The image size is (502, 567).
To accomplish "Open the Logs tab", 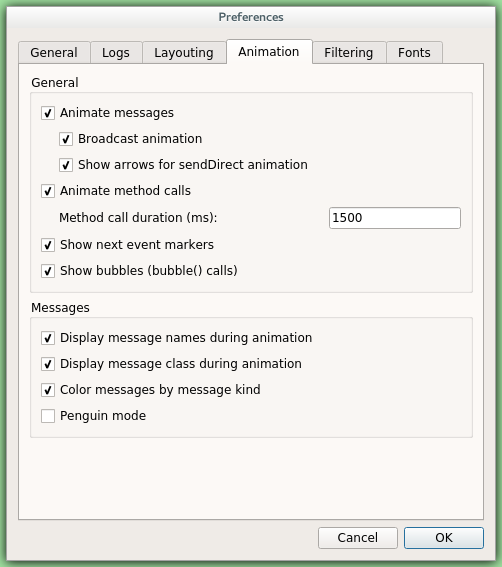I will tap(116, 53).
